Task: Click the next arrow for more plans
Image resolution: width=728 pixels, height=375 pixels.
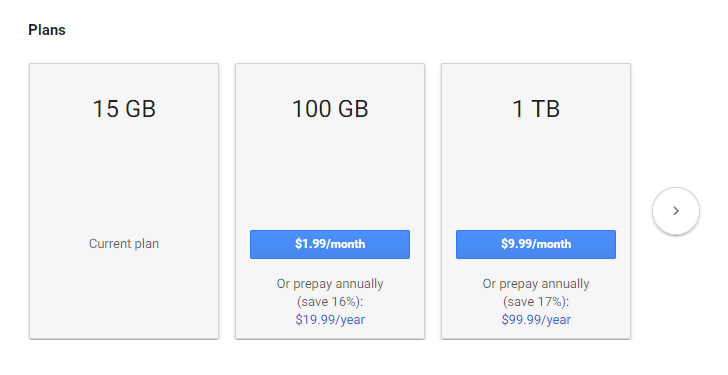Action: click(676, 211)
